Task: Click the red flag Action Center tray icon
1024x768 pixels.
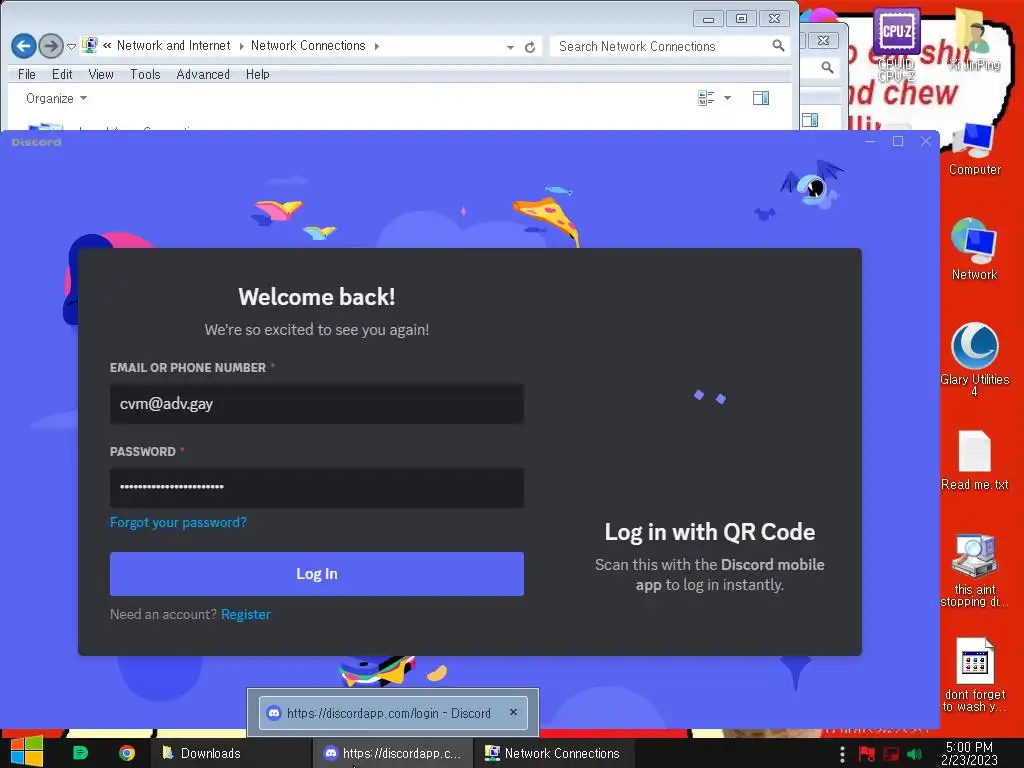Action: tap(867, 754)
